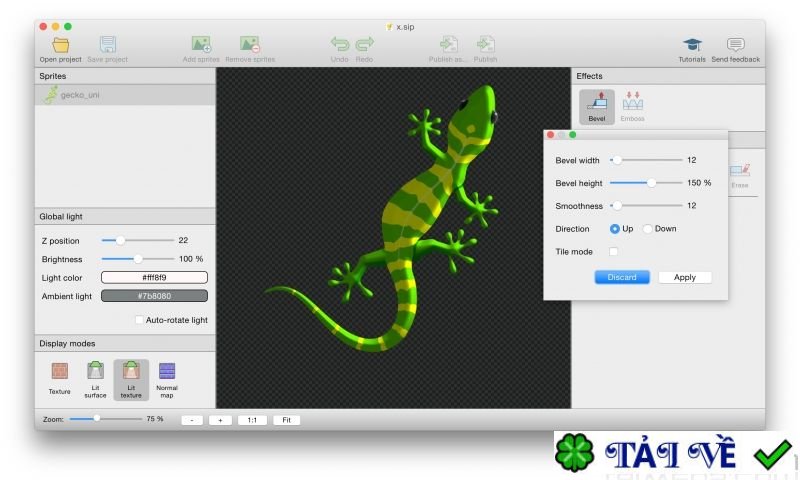This screenshot has height=480, width=800.
Task: Click the zoom minus button
Action: tap(192, 420)
